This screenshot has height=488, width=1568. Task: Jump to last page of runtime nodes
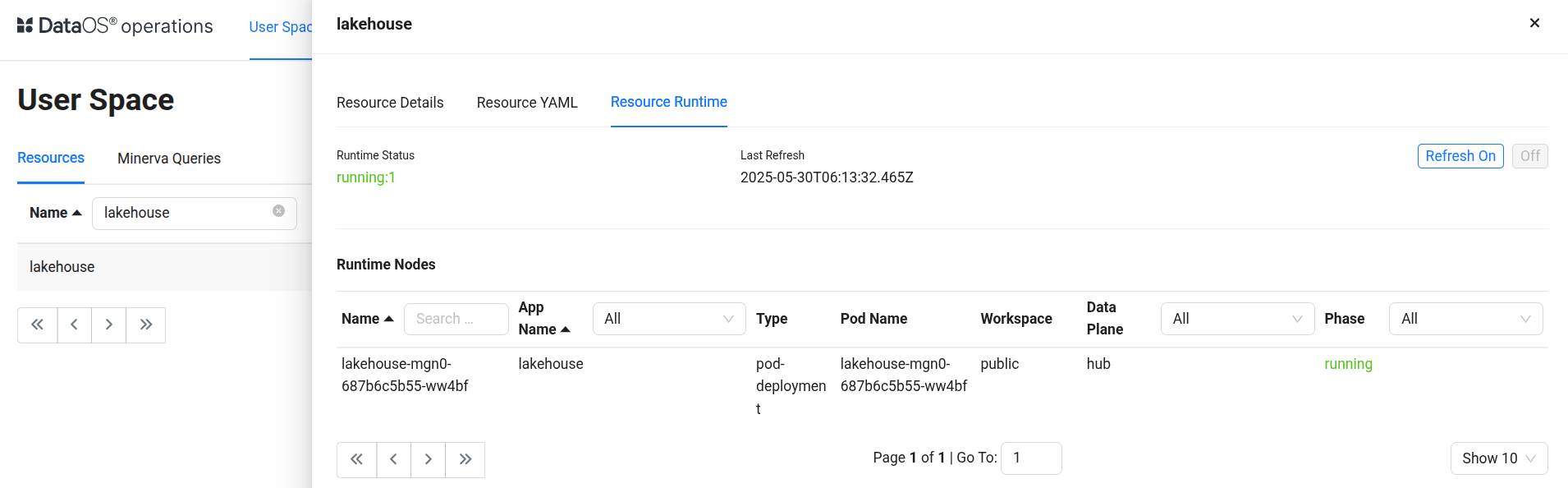(x=465, y=459)
